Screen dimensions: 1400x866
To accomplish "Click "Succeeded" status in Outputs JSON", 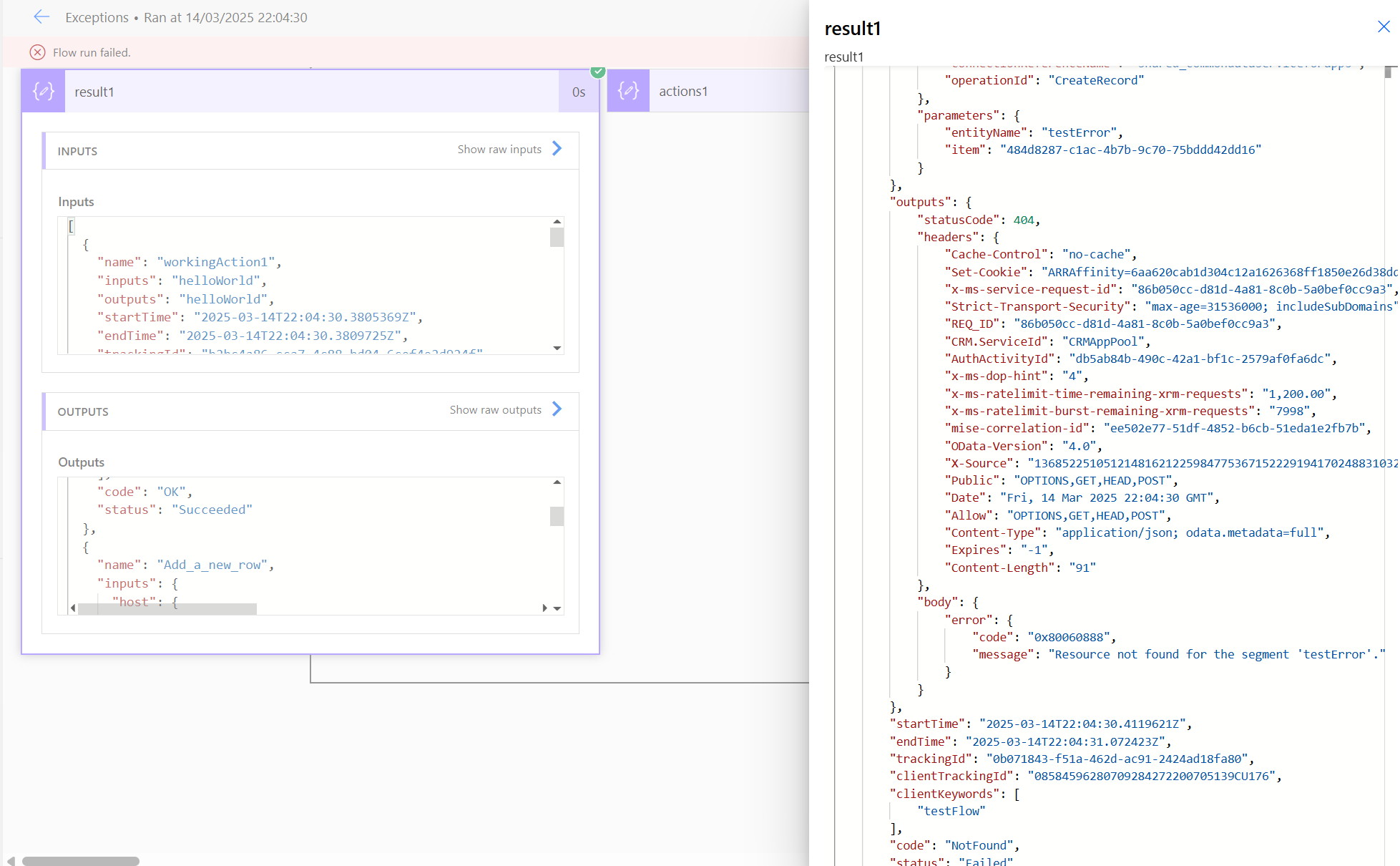I will pos(212,510).
